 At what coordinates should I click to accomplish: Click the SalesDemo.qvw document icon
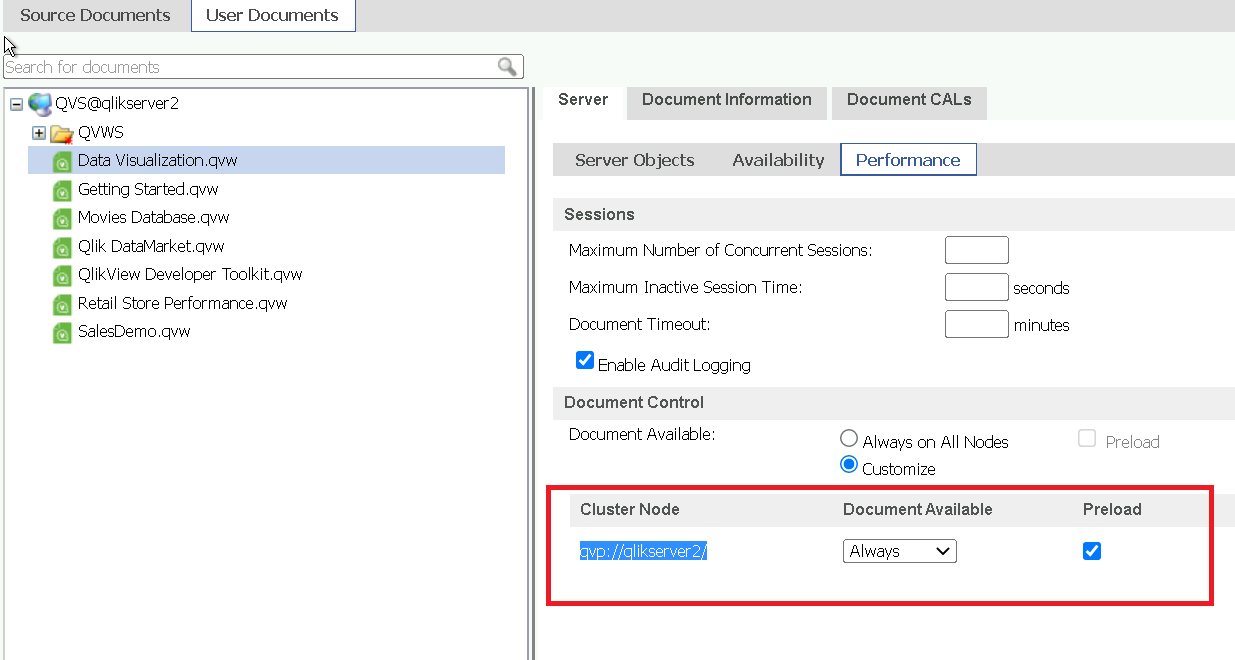[62, 332]
